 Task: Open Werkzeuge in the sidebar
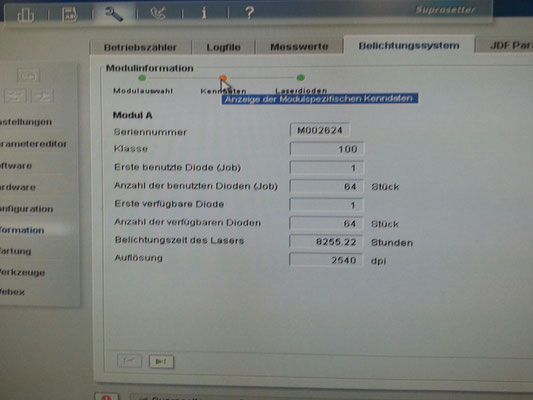(x=23, y=272)
